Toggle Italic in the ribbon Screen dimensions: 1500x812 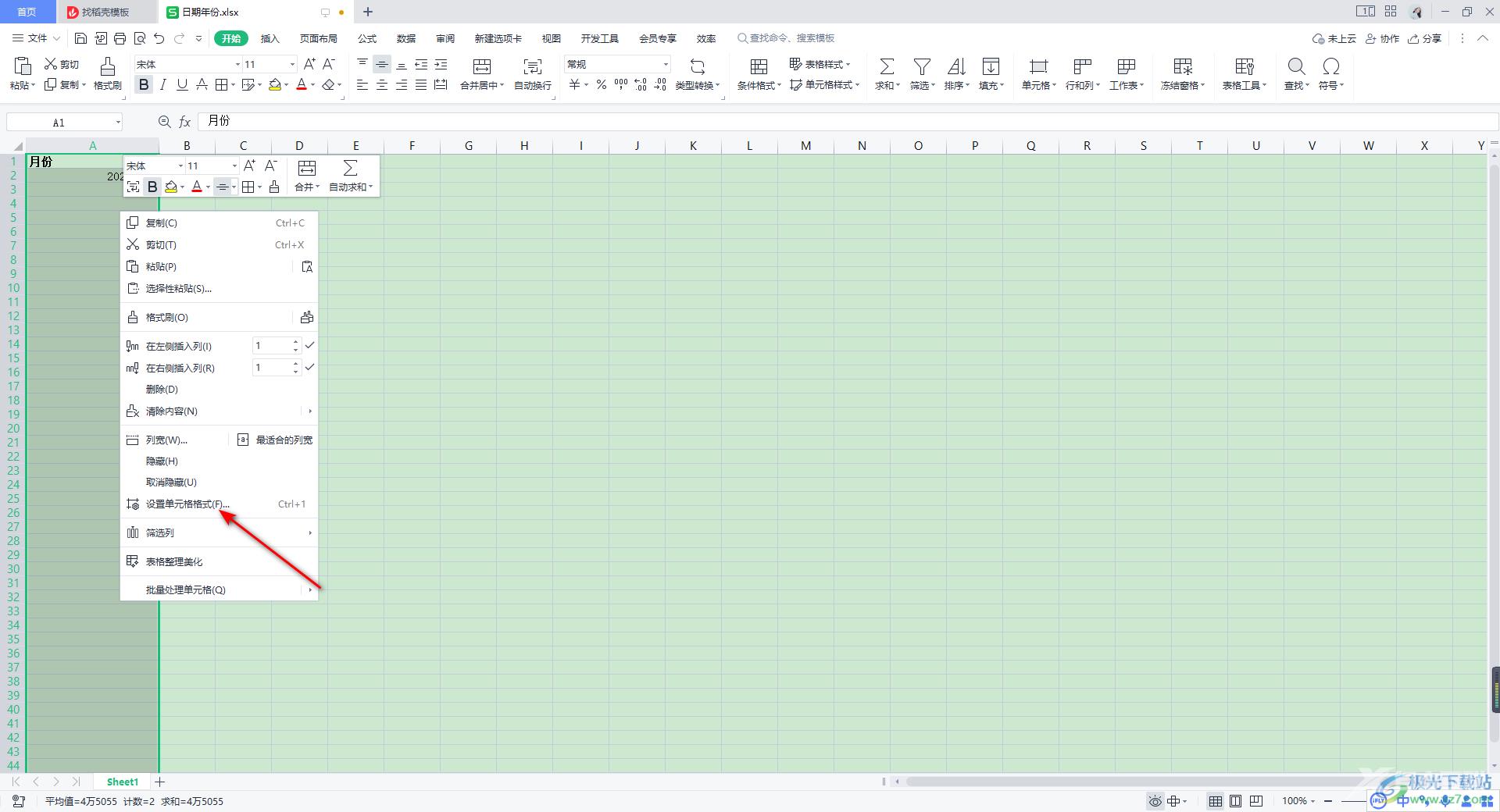[x=162, y=84]
